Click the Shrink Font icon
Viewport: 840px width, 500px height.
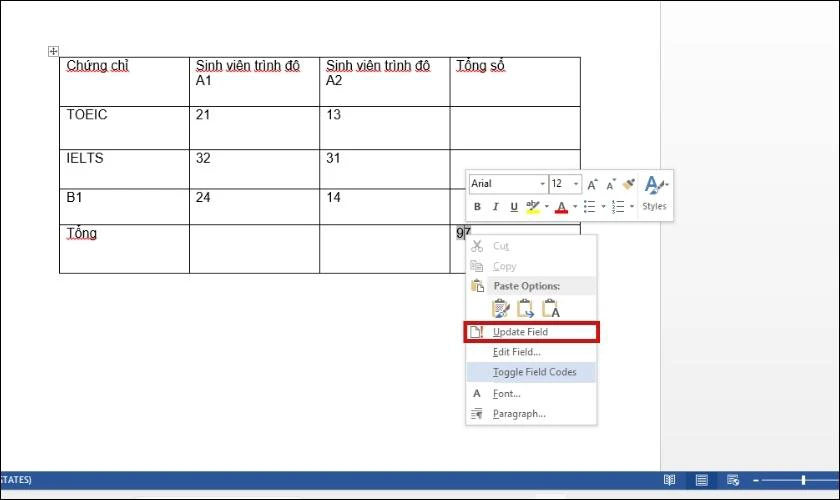(610, 184)
